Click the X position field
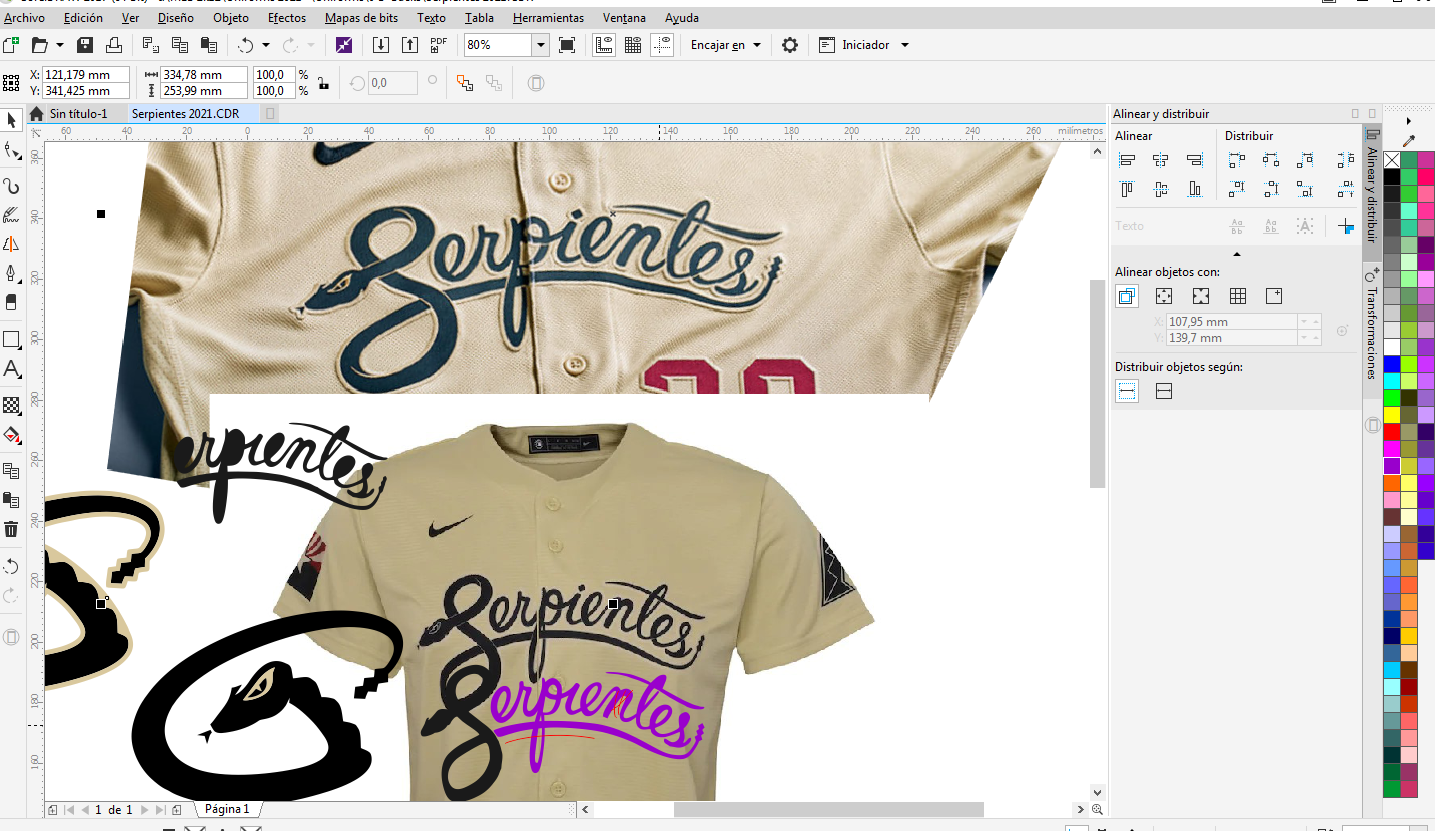The width and height of the screenshot is (1435, 831). coord(86,75)
